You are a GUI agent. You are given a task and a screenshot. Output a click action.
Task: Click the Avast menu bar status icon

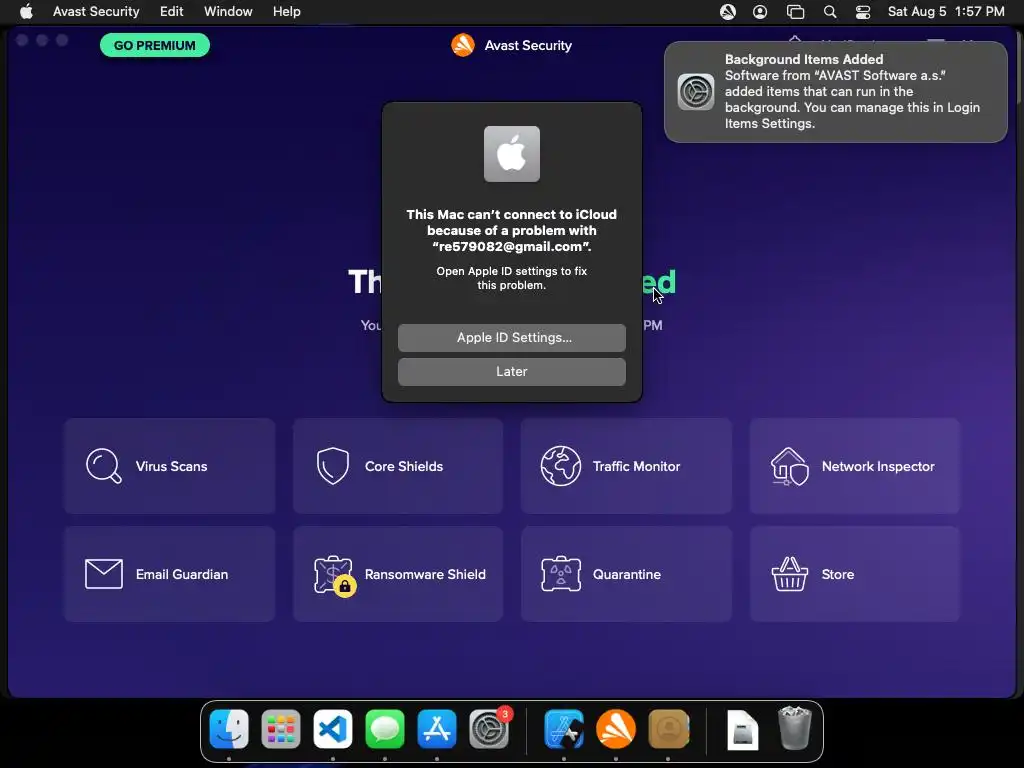point(728,12)
